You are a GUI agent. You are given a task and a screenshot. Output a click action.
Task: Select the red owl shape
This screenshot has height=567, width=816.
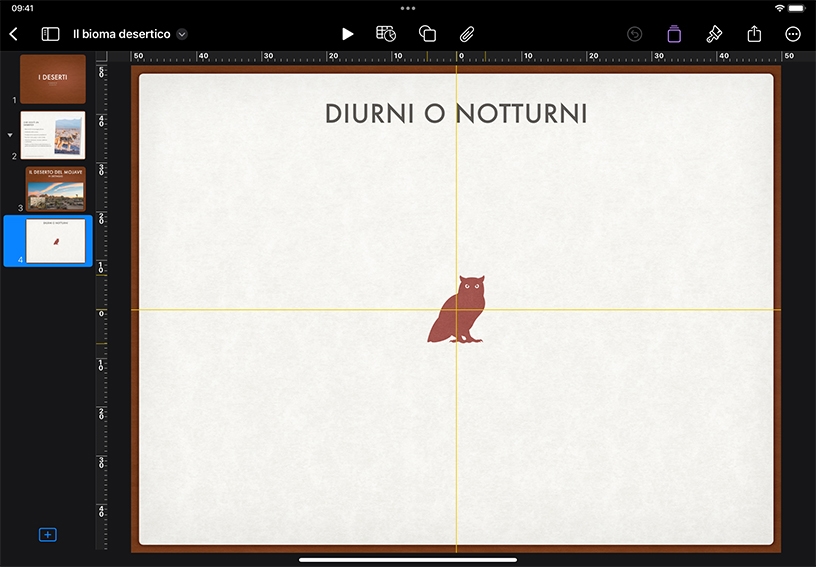pos(456,309)
